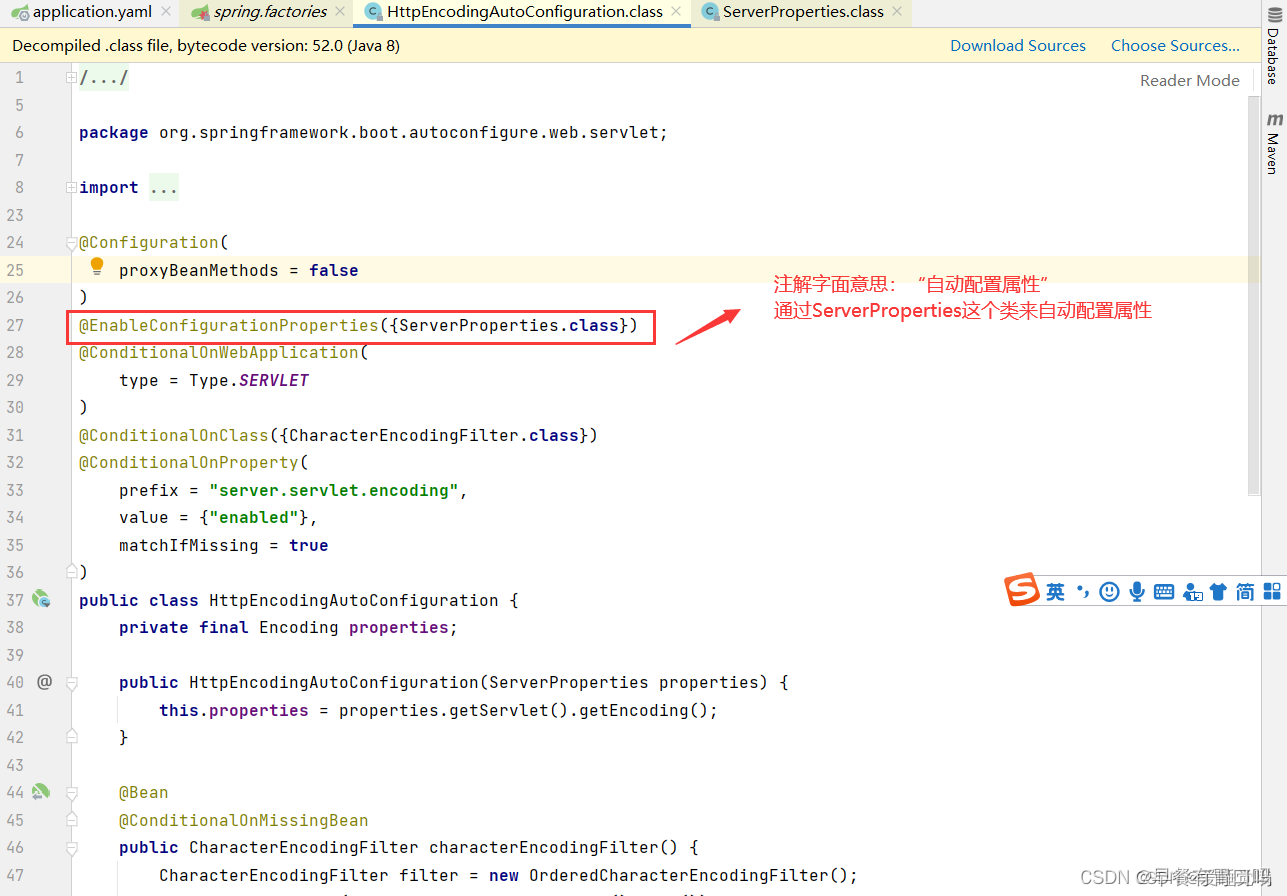Click the Type.SERVLET value on line 29
Screen dimensions: 1287x896
pyautogui.click(x=249, y=380)
